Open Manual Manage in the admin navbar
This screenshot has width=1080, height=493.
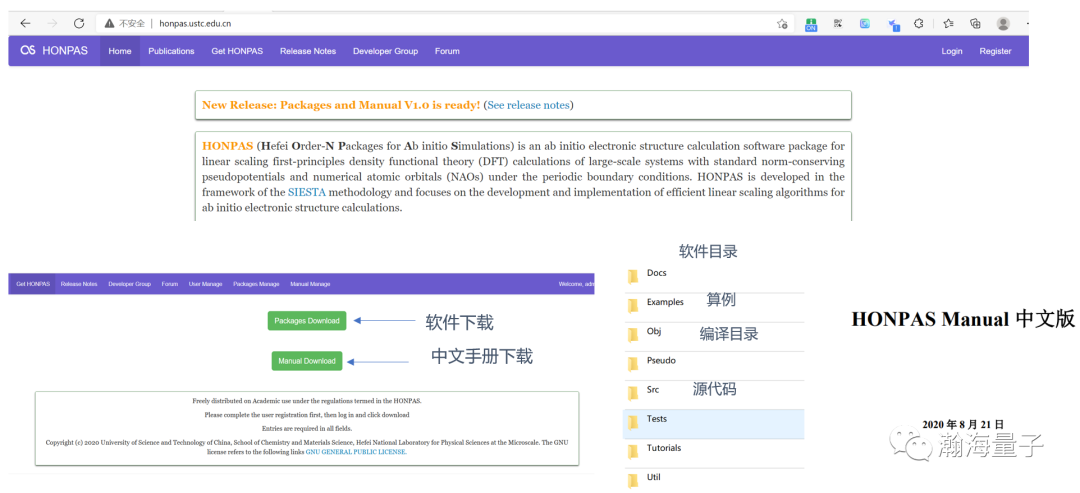(x=310, y=284)
